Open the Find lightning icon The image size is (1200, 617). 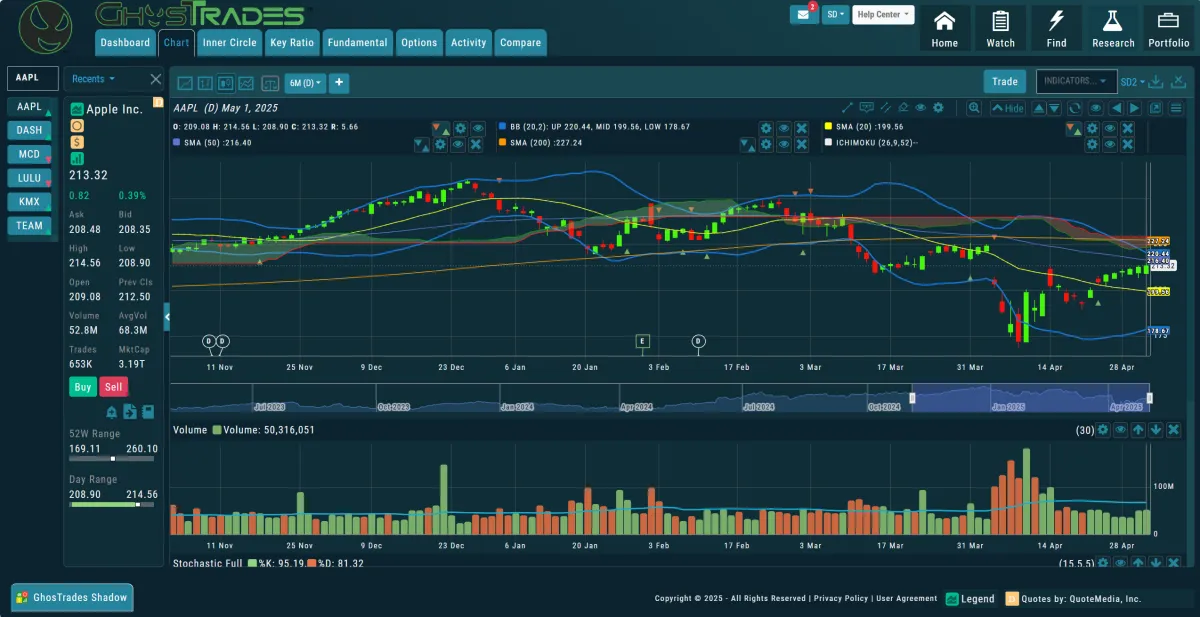coord(1057,28)
